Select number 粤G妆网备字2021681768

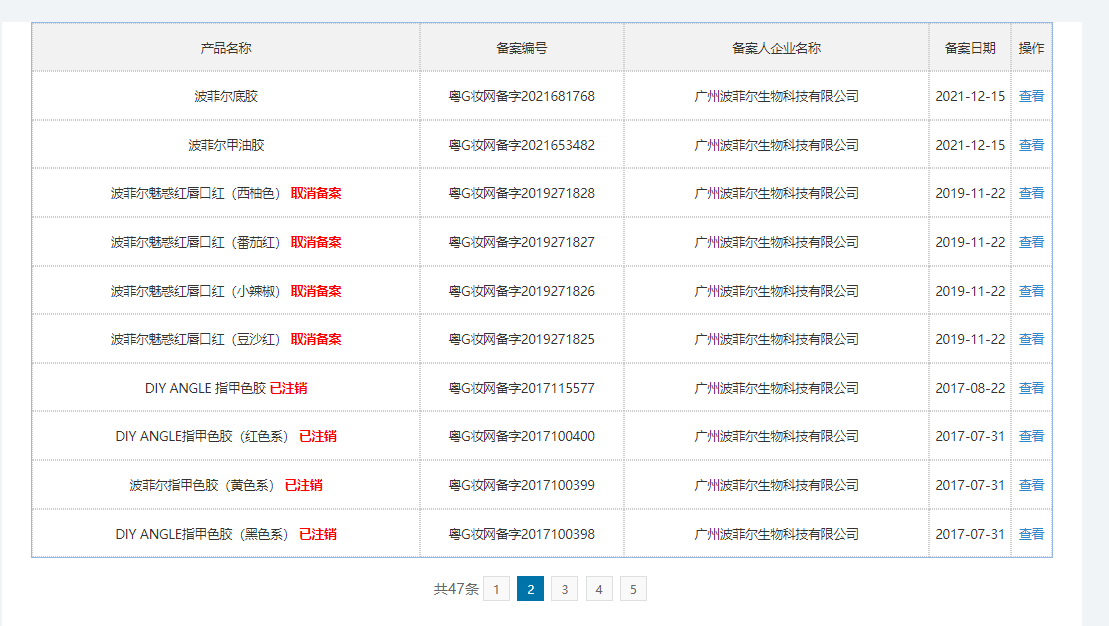[x=521, y=96]
